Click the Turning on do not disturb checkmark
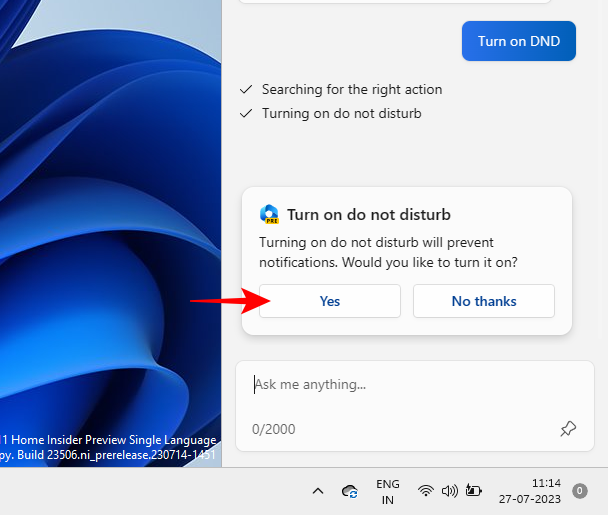Viewport: 608px width, 515px height. point(246,113)
